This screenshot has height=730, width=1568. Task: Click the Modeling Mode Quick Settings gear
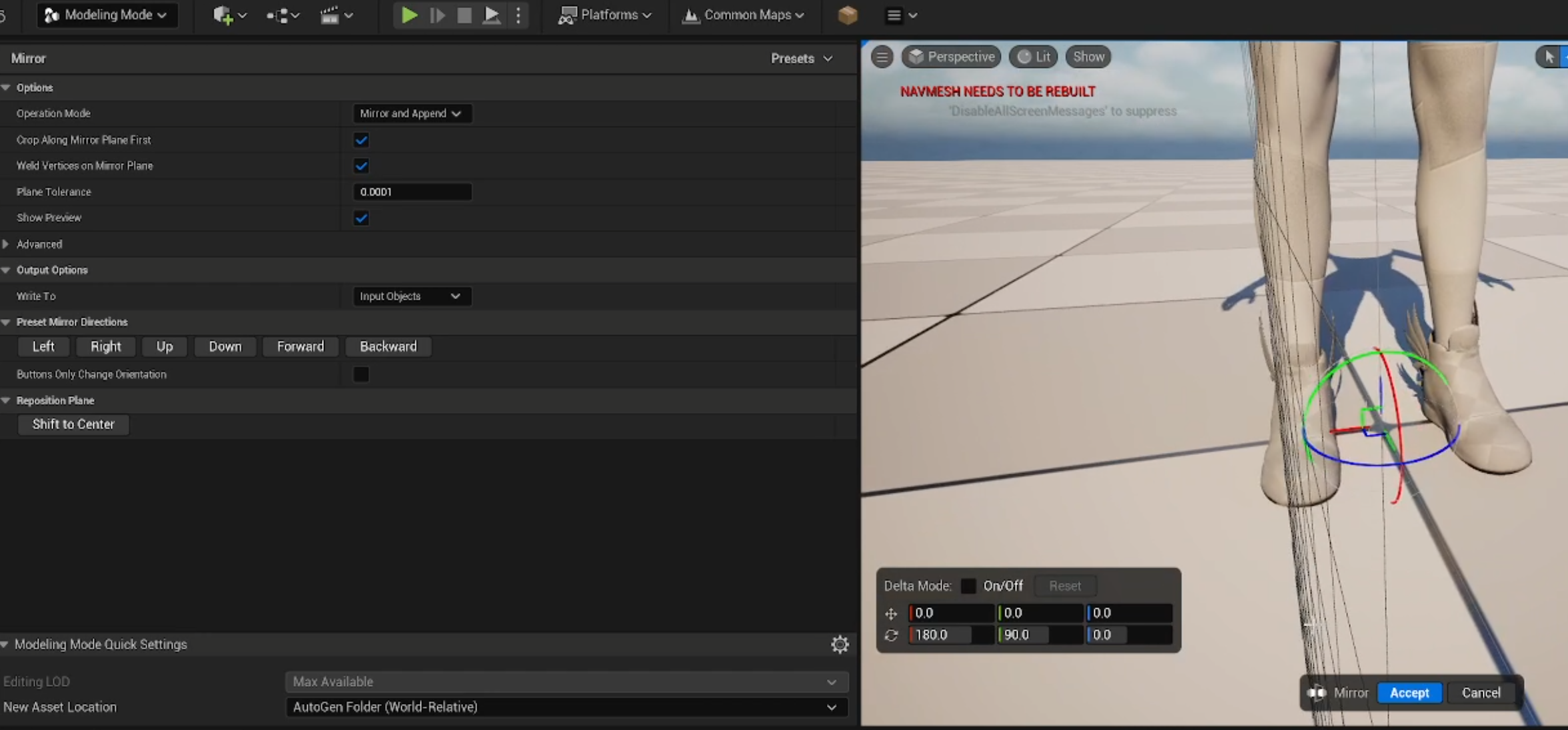tap(840, 644)
